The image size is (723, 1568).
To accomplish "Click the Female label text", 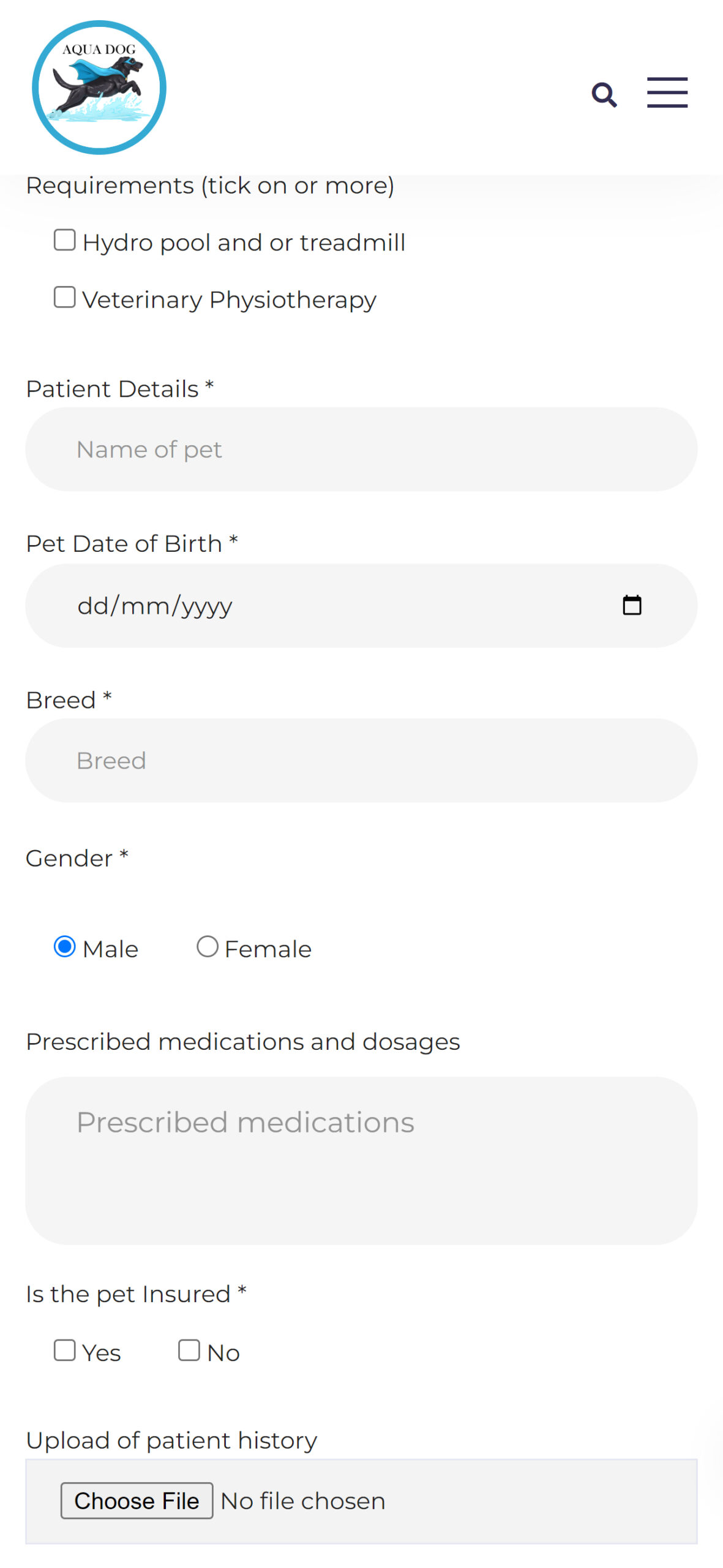I will click(268, 949).
